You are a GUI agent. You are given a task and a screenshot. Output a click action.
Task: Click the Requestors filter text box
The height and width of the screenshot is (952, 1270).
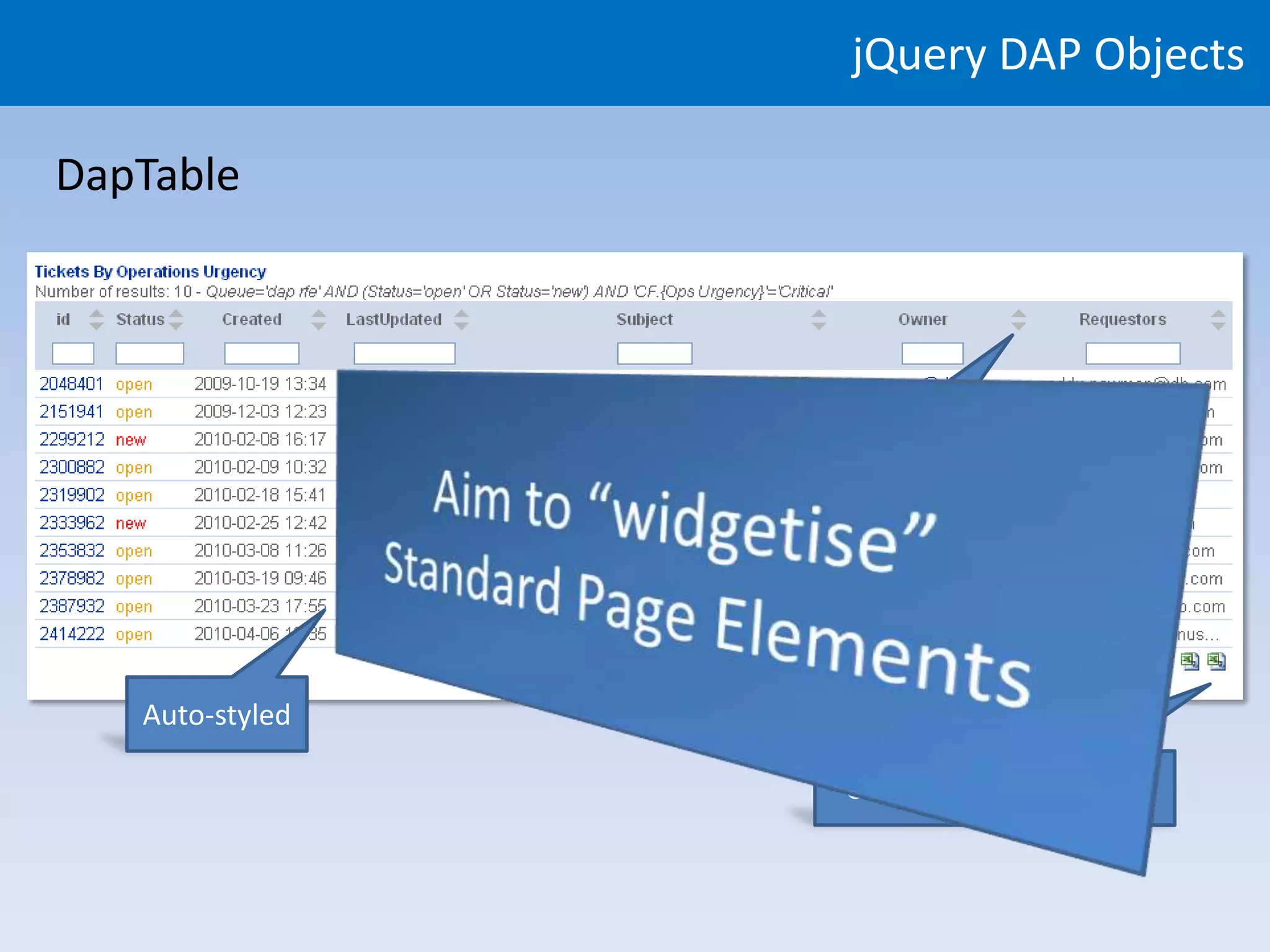coord(1132,353)
